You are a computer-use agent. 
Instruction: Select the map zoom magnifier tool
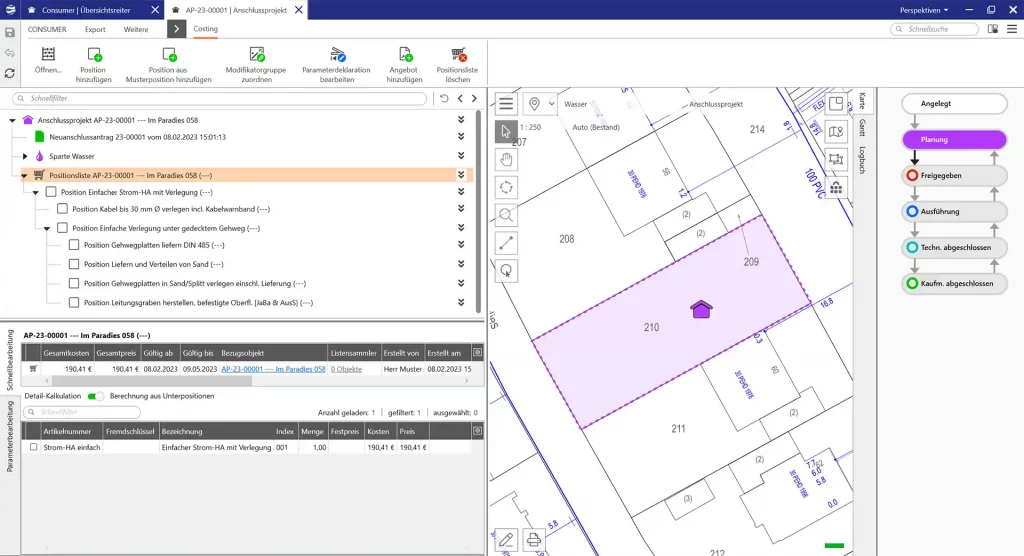point(507,214)
